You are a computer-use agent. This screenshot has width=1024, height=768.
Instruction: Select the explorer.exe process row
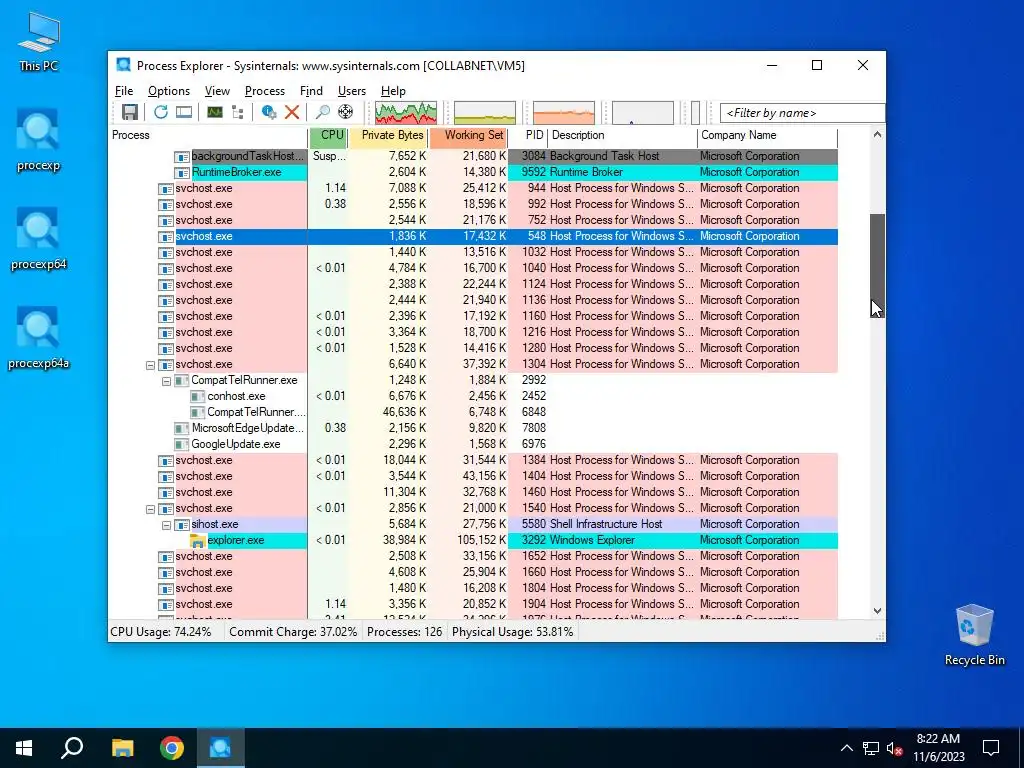point(473,541)
